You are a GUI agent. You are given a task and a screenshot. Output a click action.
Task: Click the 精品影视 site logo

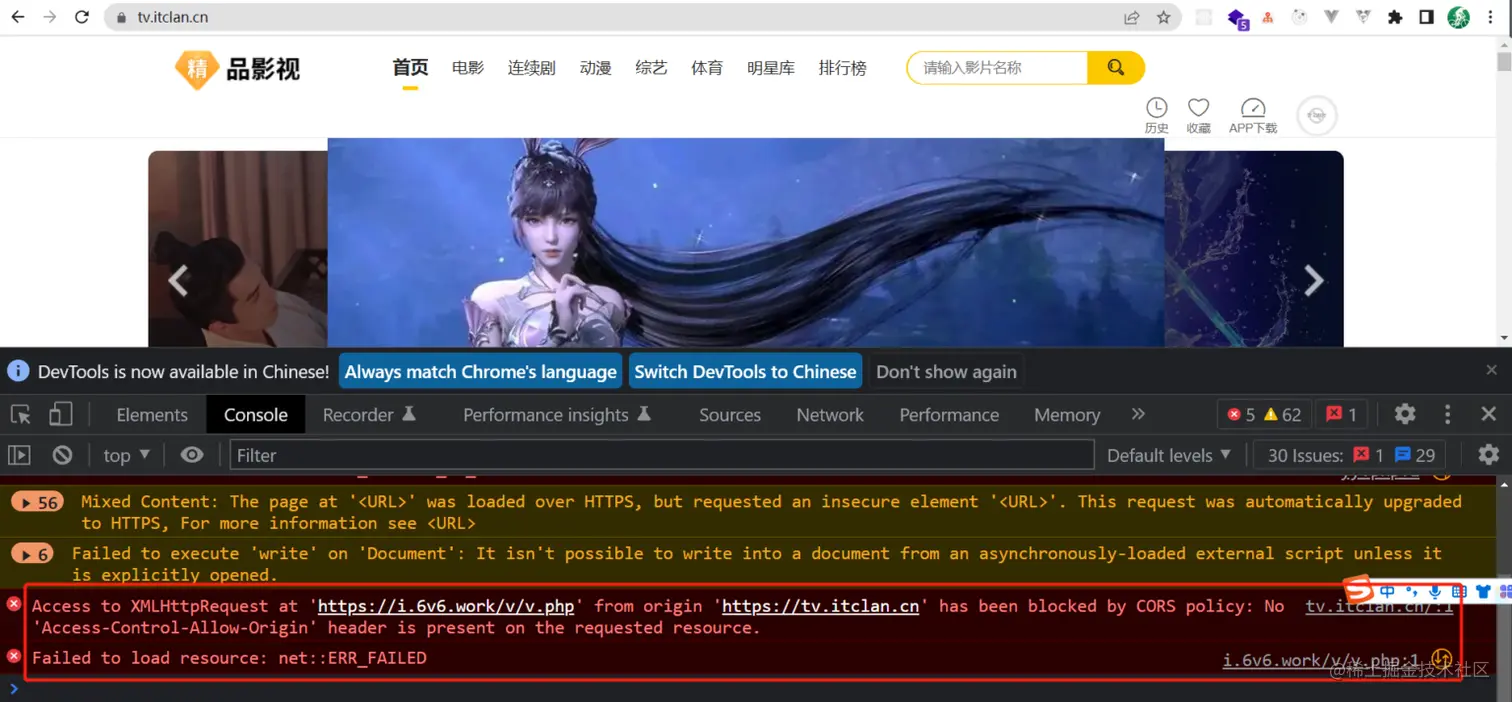[238, 68]
